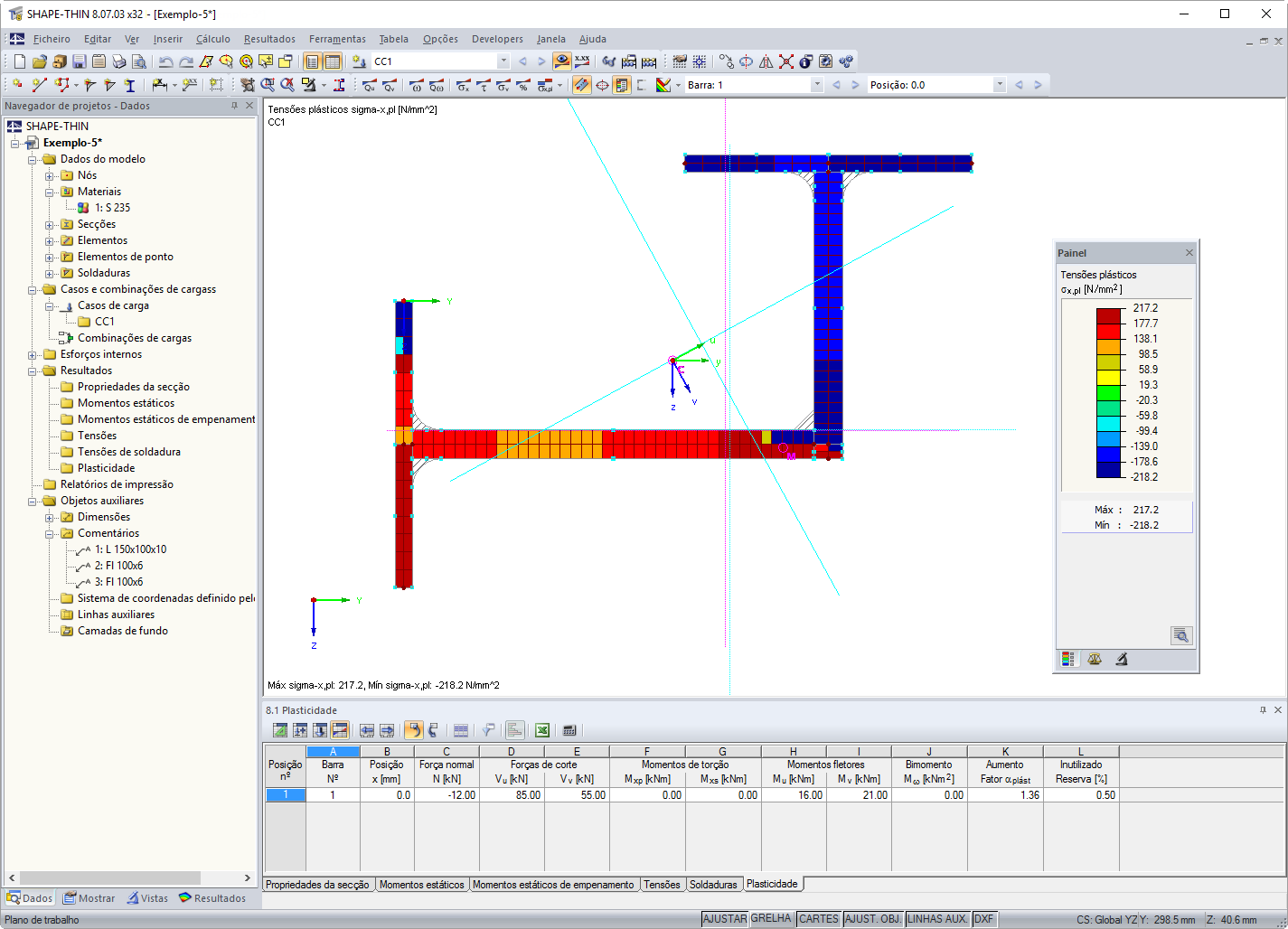The width and height of the screenshot is (1288, 929).
Task: Click the color scale icon at Painel bottom
Action: click(1068, 660)
